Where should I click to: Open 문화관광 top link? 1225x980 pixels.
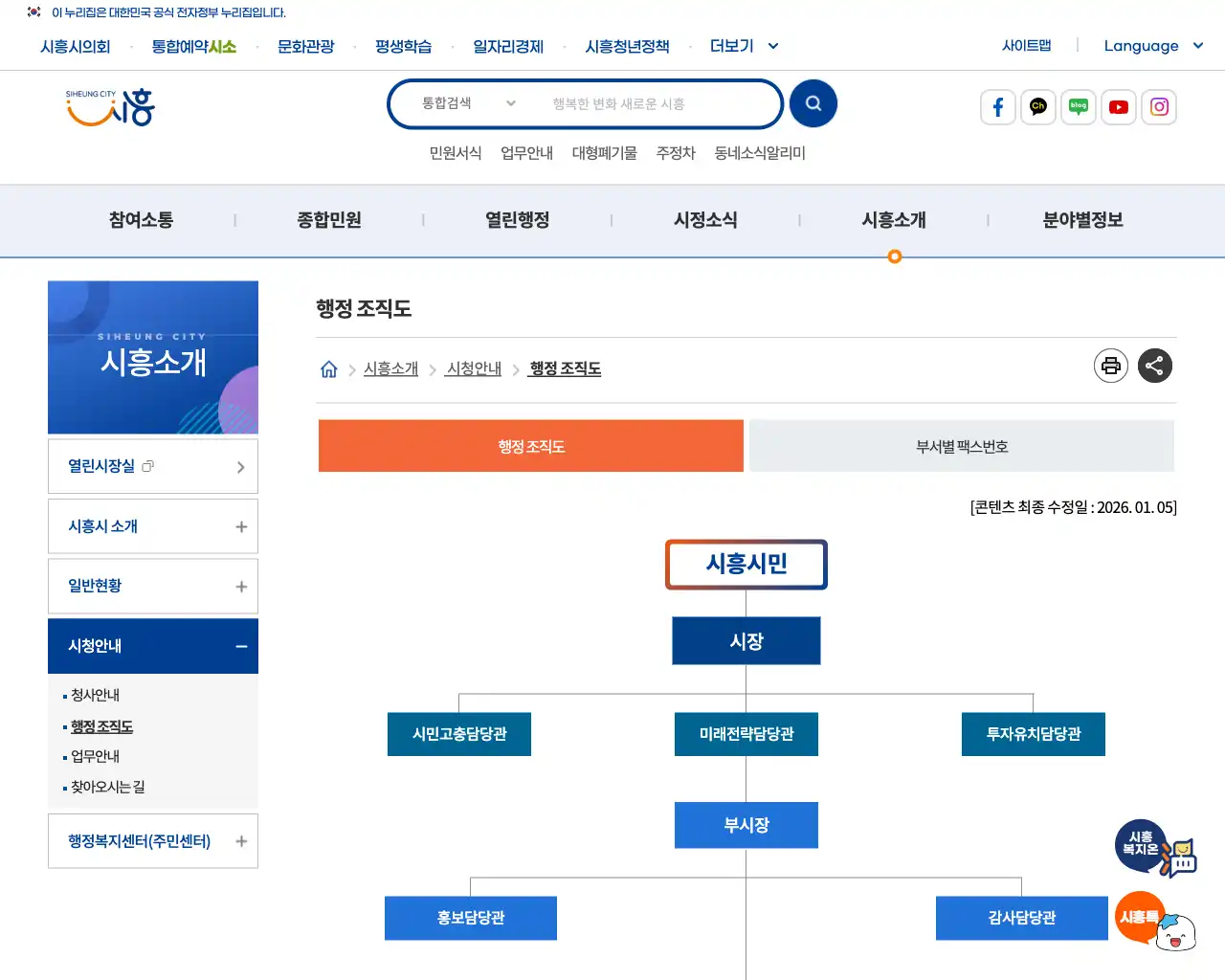pyautogui.click(x=306, y=46)
